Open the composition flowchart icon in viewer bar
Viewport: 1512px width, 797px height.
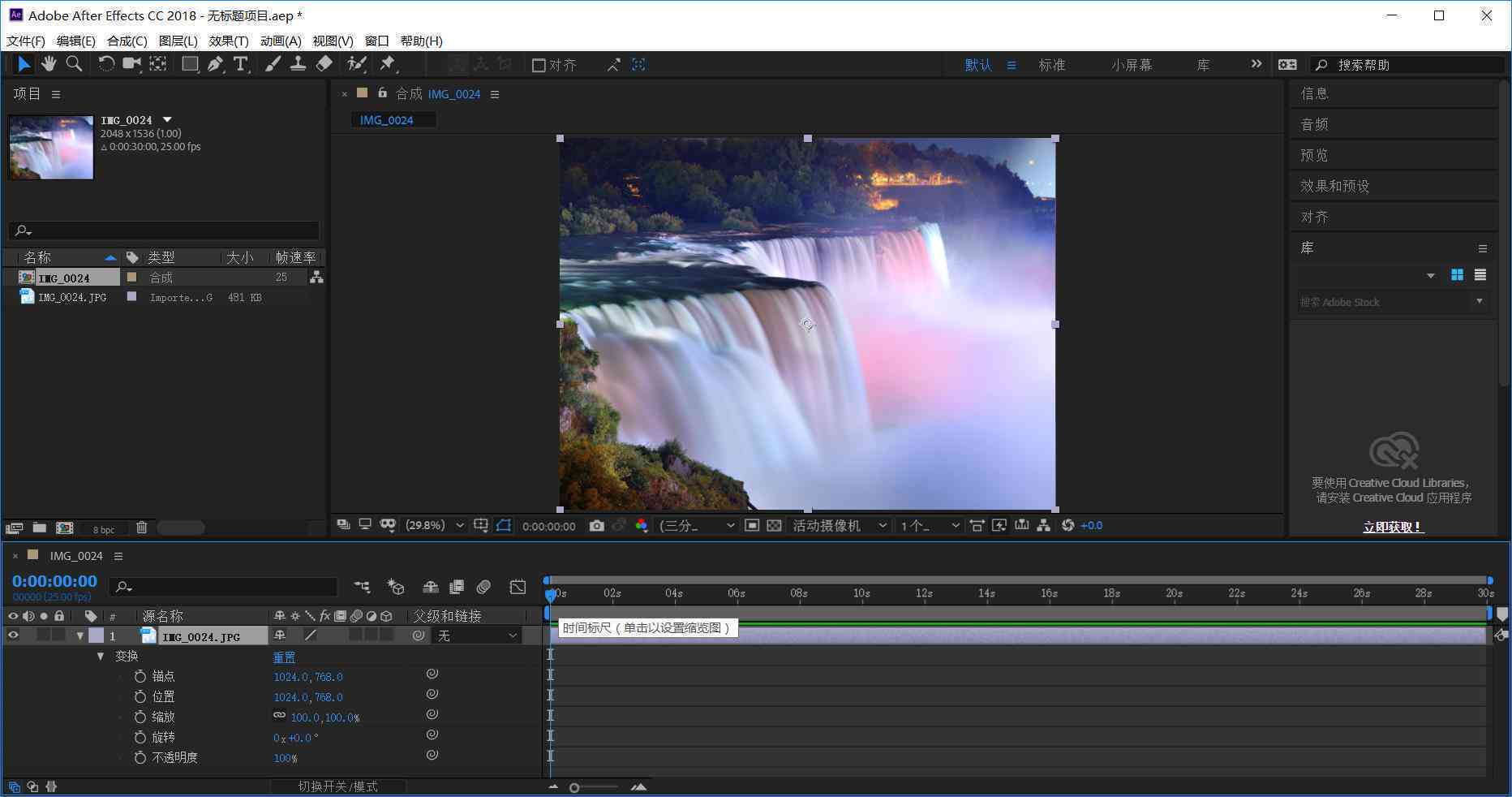[1044, 526]
